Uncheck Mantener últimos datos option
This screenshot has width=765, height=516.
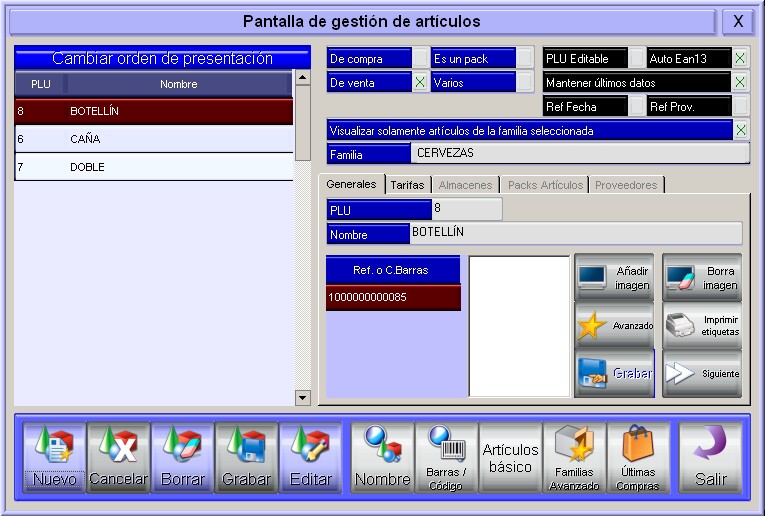click(740, 82)
